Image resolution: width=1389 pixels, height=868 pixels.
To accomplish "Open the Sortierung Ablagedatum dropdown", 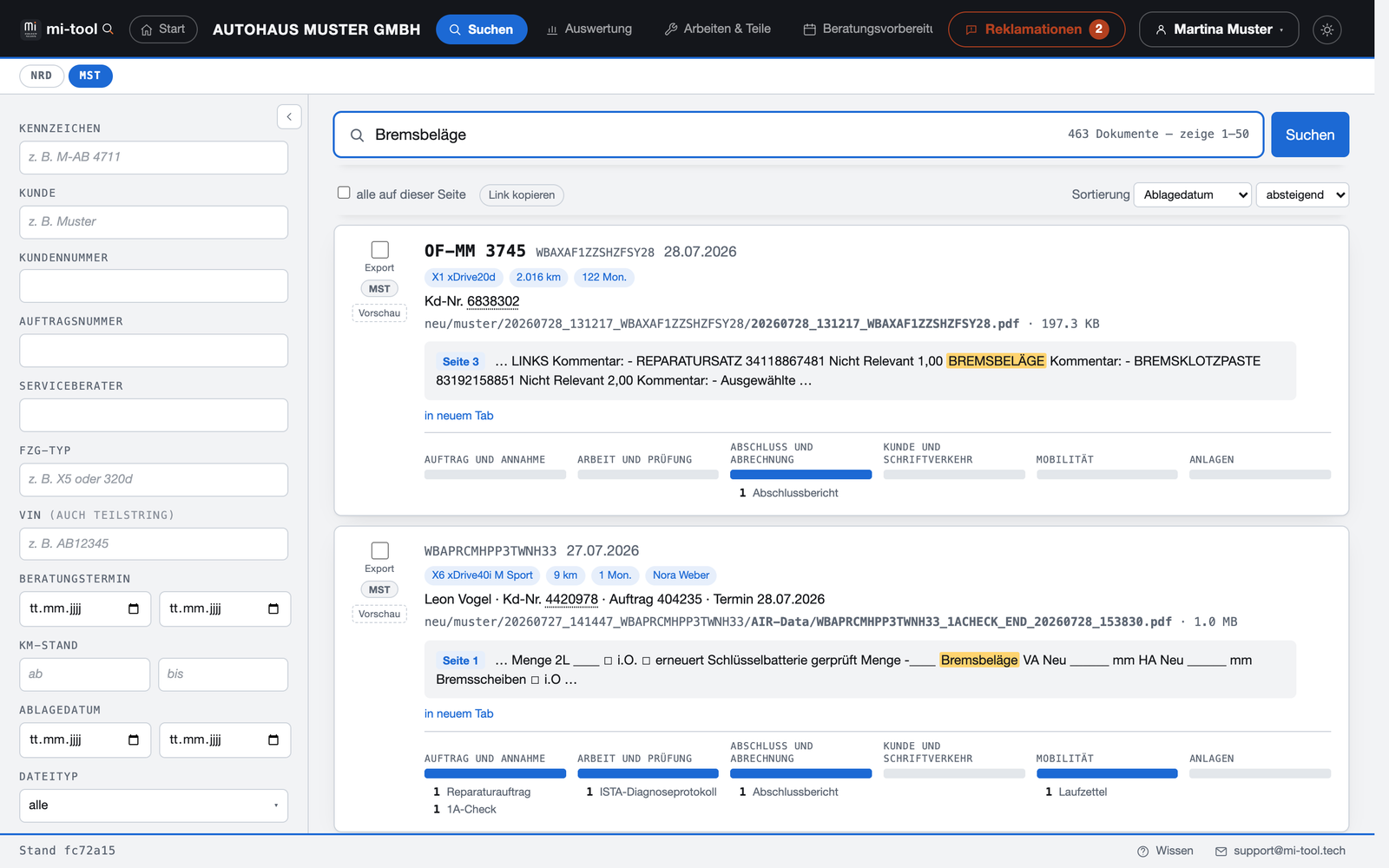I will (x=1193, y=194).
